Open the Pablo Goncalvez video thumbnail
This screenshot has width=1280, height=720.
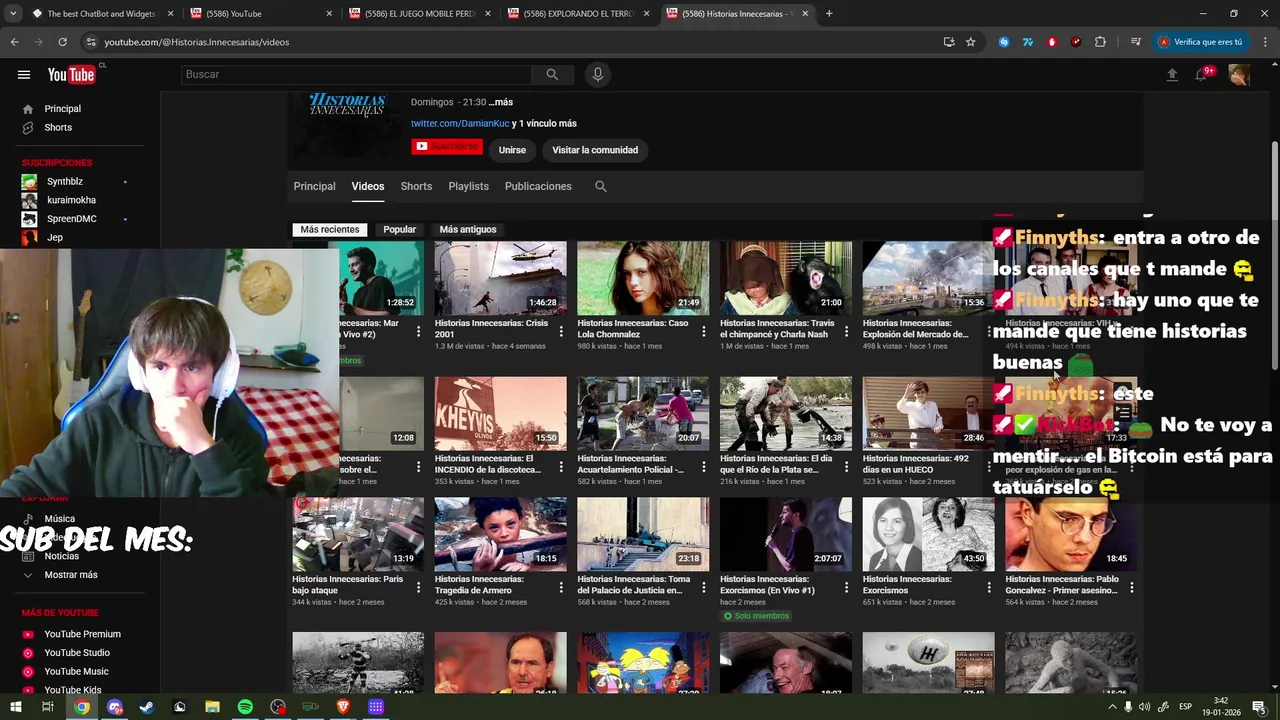1071,534
